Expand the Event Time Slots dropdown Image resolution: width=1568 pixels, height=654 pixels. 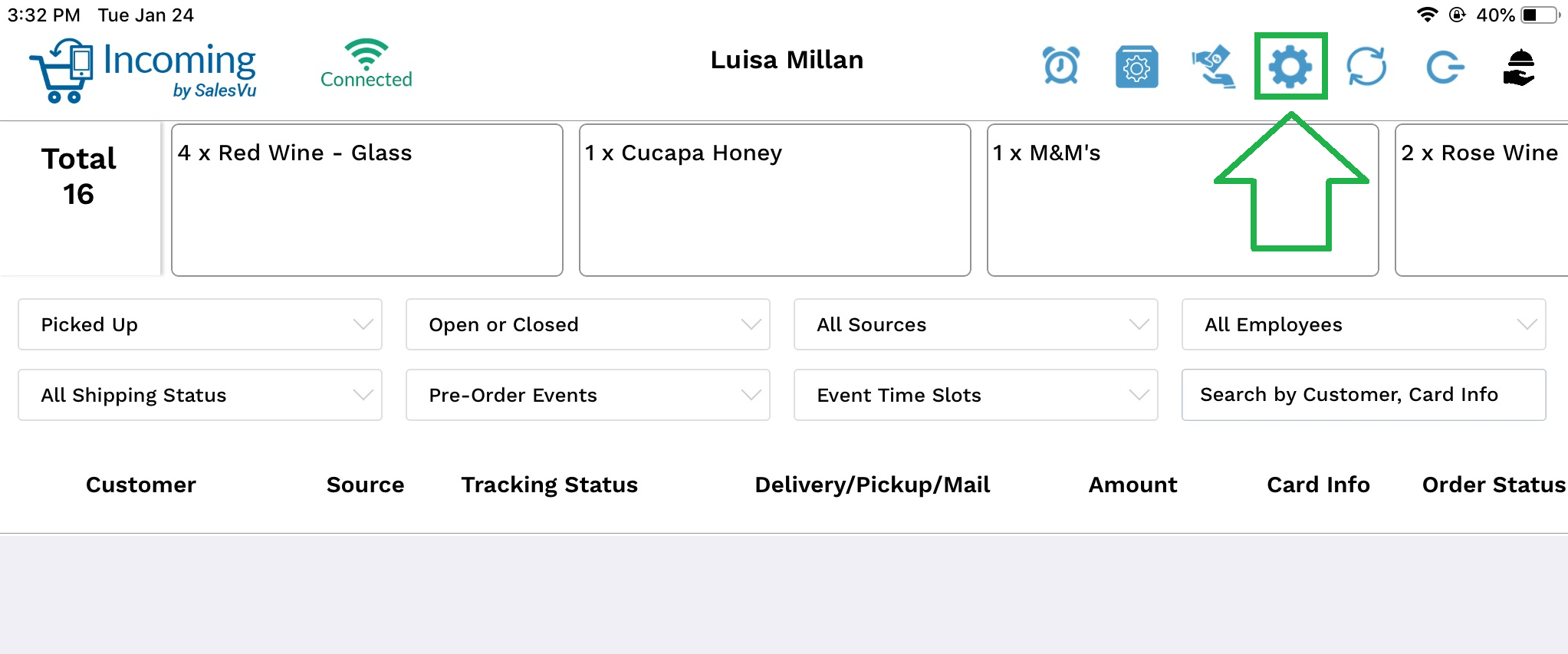pos(975,395)
